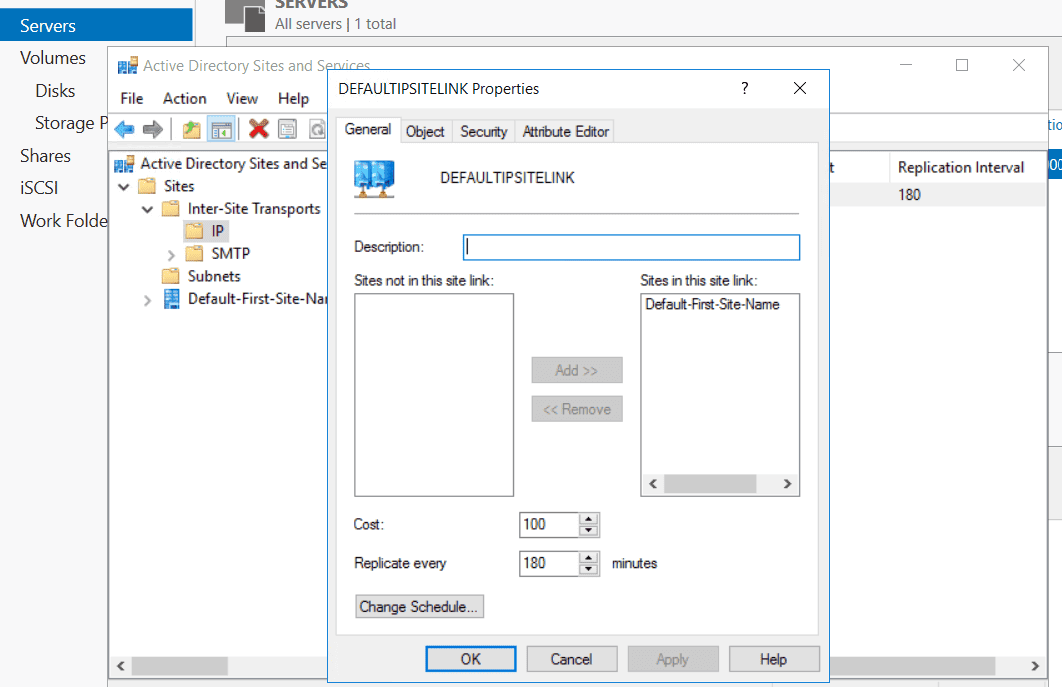
Task: Open iSCSI in Server Manager sidebar
Action: coord(39,188)
